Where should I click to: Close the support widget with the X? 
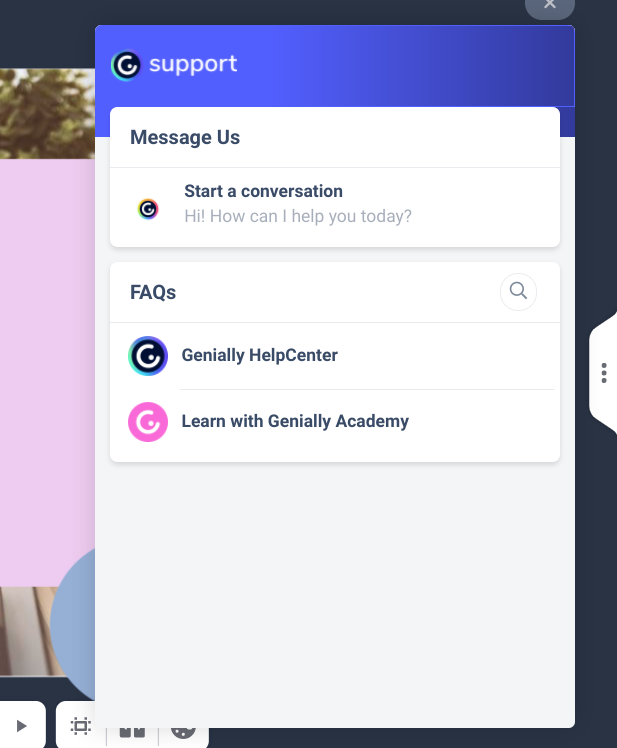(x=550, y=6)
